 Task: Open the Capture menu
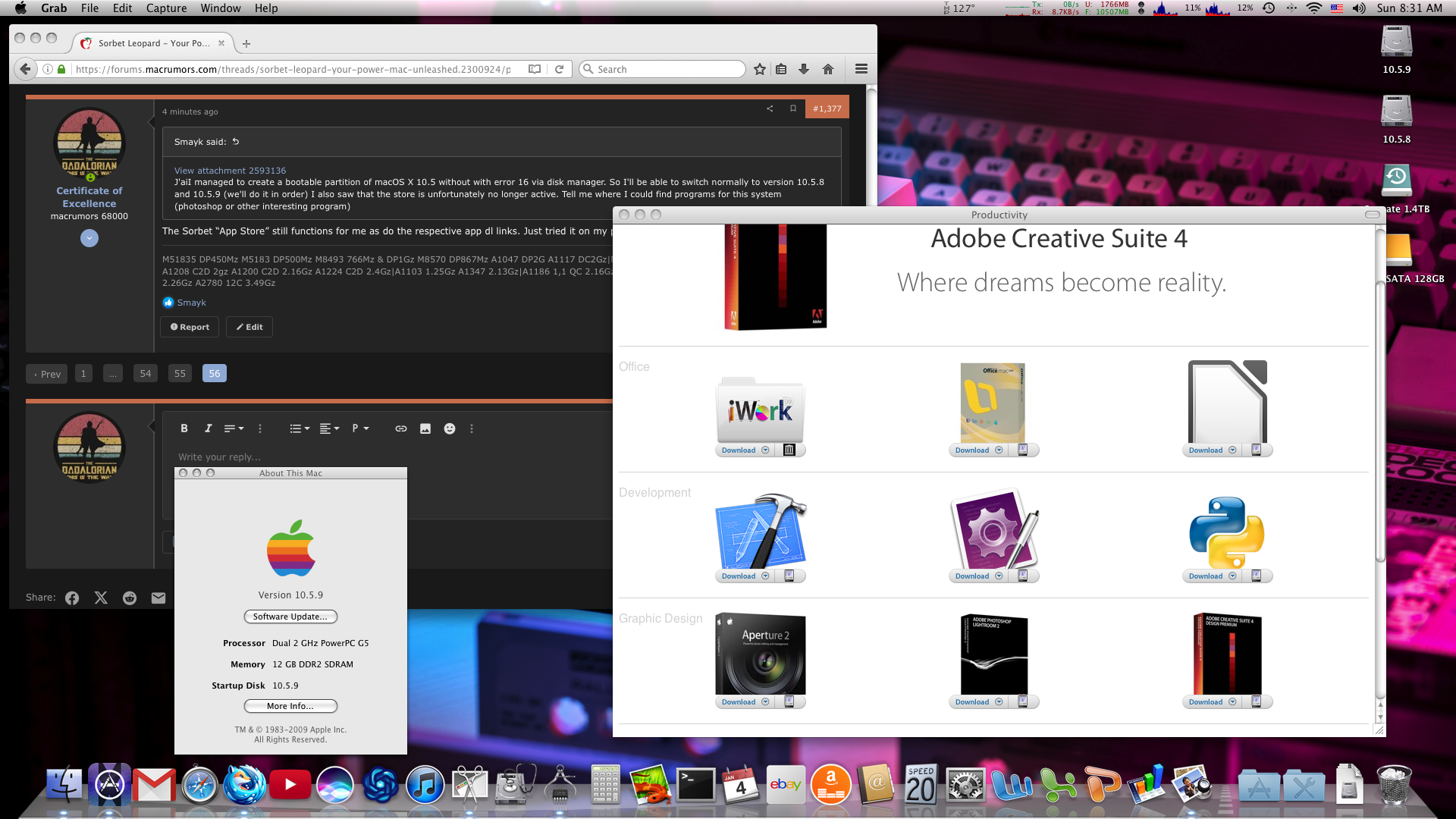pos(166,8)
